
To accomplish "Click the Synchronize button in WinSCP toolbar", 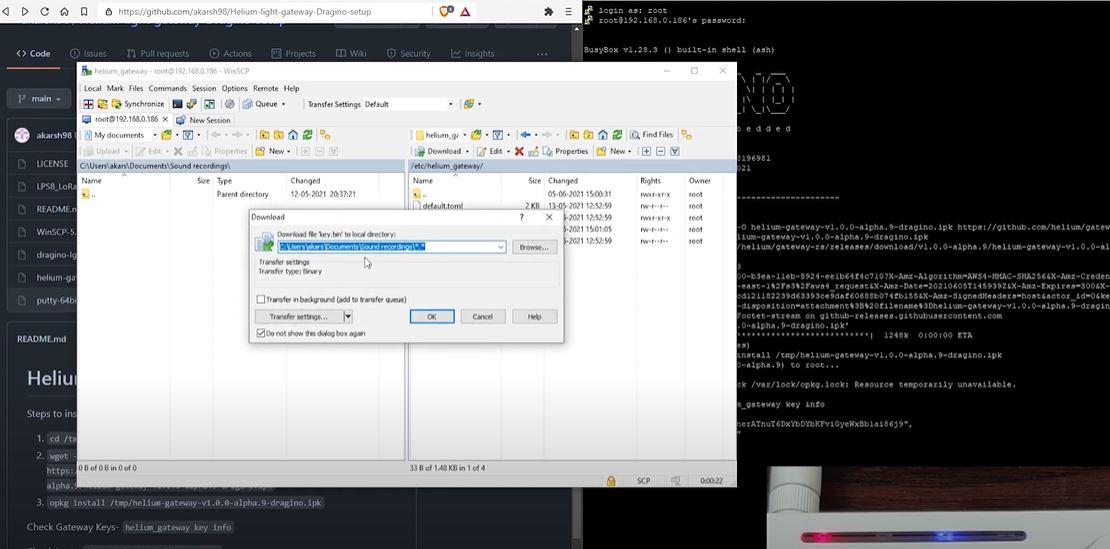I will click(138, 104).
